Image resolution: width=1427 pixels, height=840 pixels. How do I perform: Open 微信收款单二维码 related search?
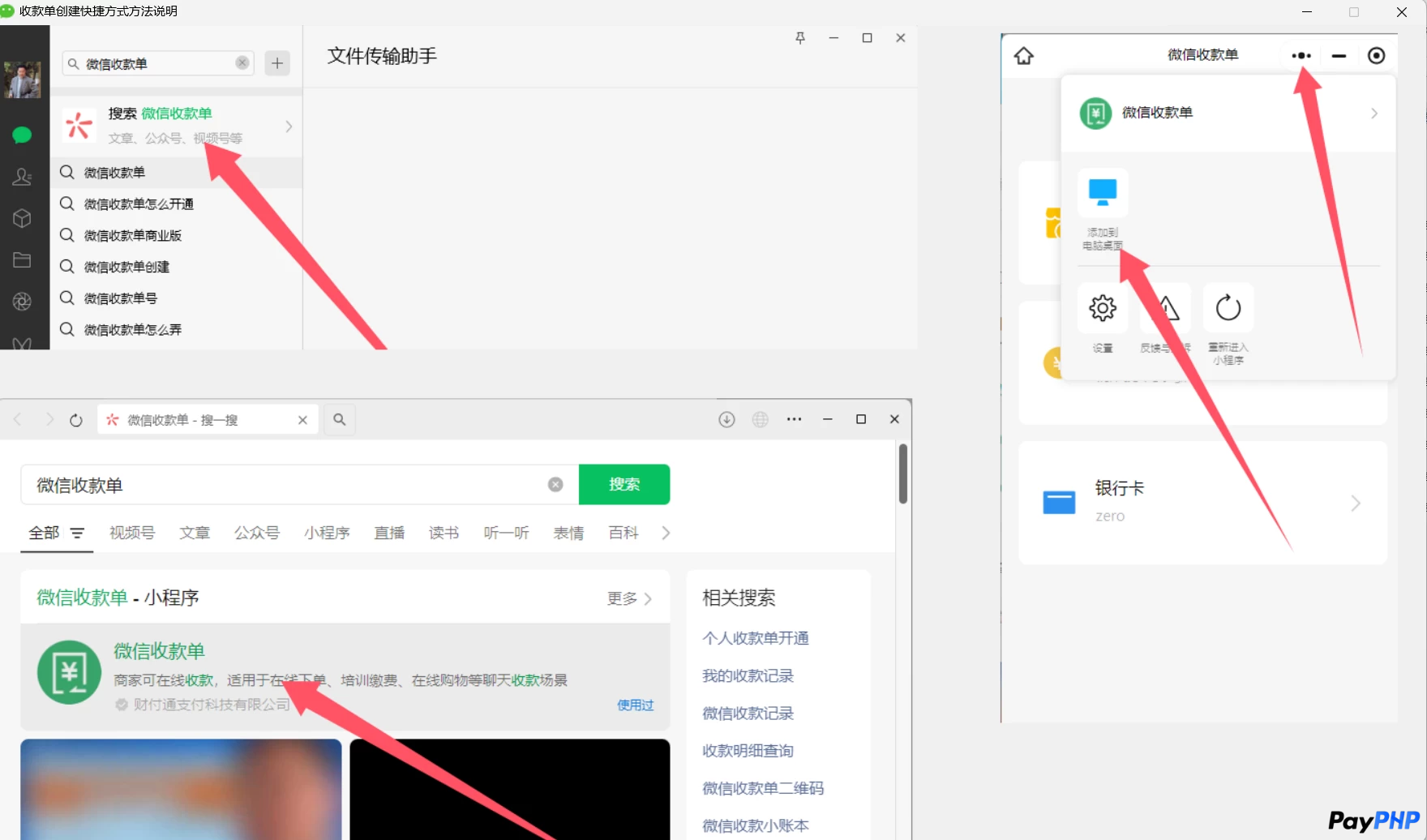[x=763, y=788]
